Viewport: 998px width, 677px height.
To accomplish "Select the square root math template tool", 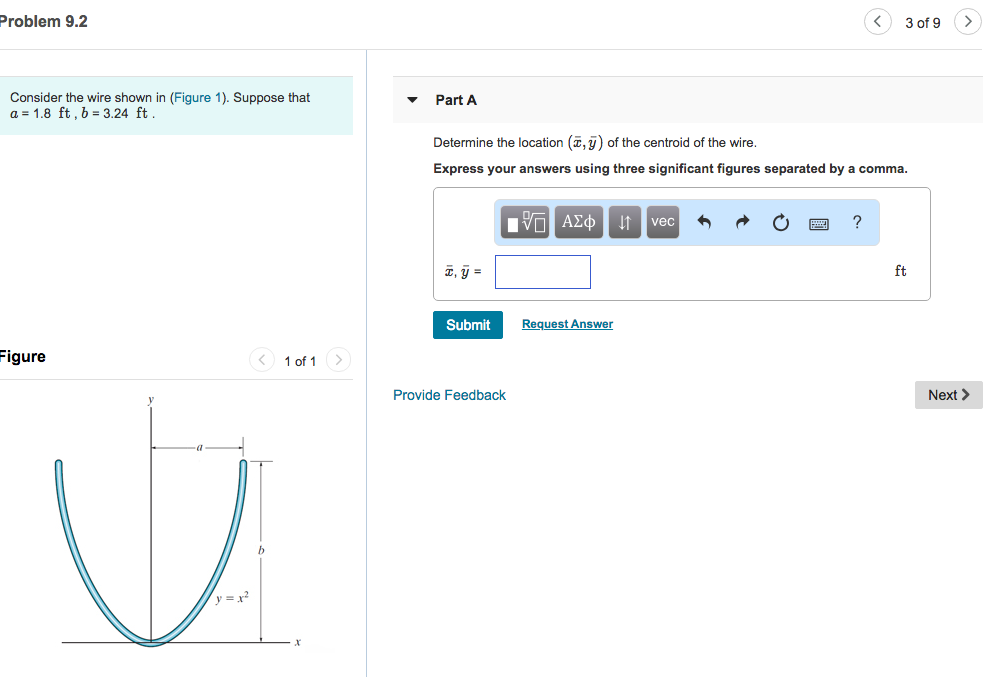I will pyautogui.click(x=523, y=221).
